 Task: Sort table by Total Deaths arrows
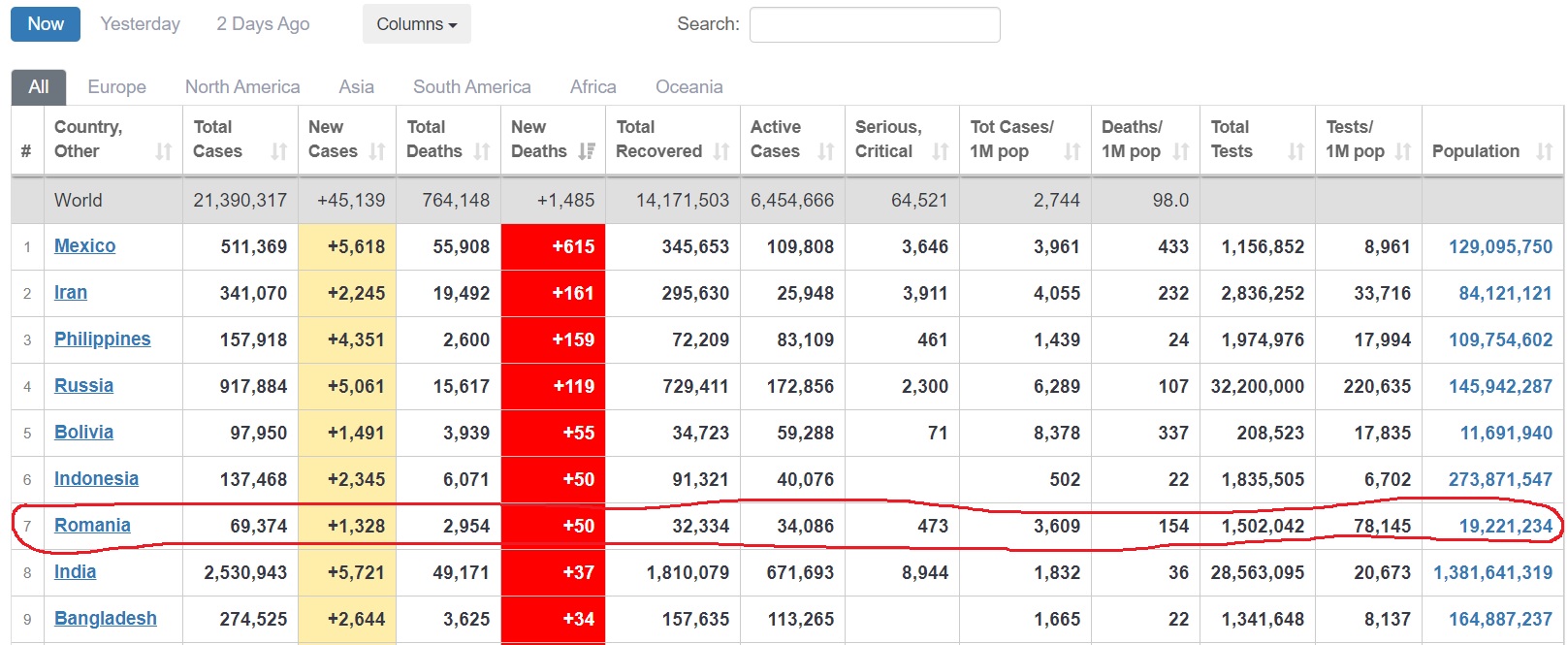point(482,151)
